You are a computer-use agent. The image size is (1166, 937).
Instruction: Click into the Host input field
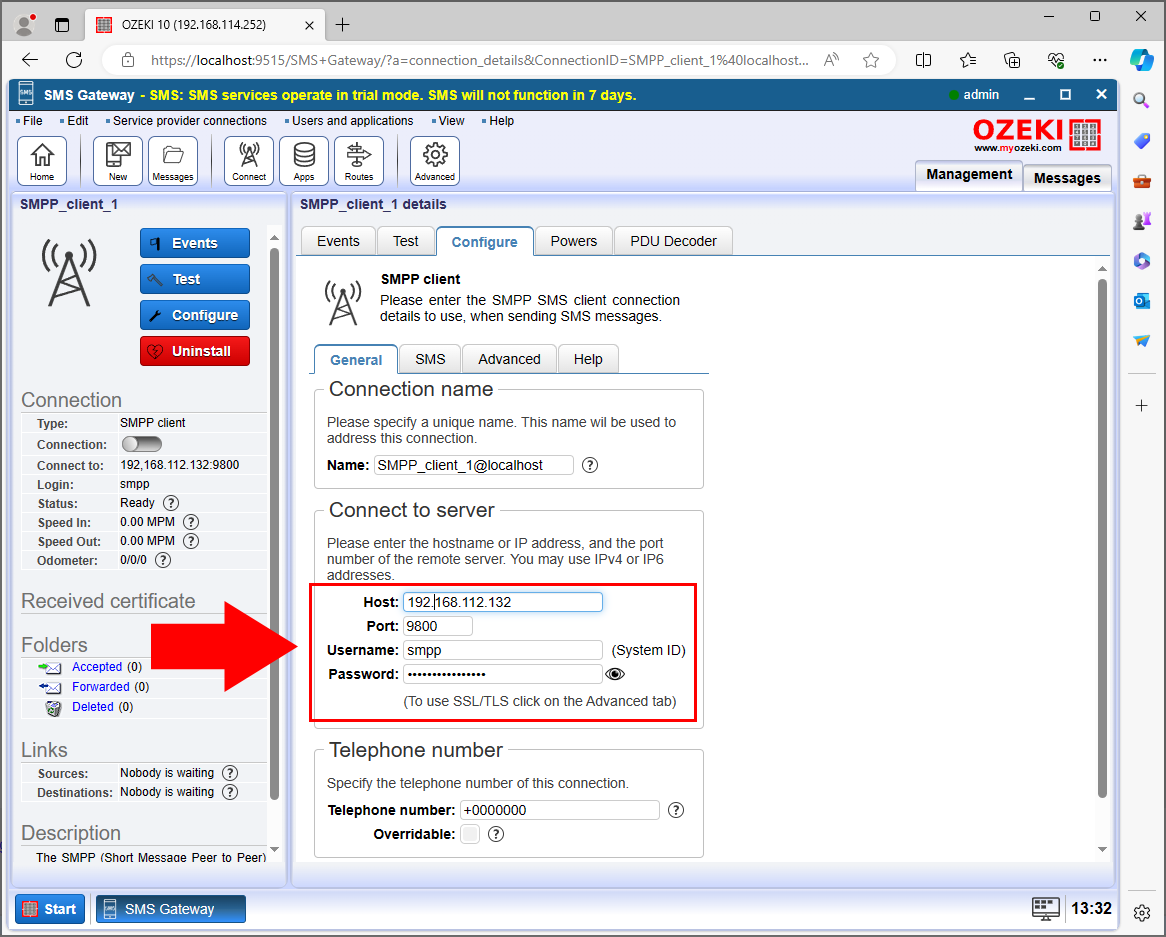[x=503, y=602]
